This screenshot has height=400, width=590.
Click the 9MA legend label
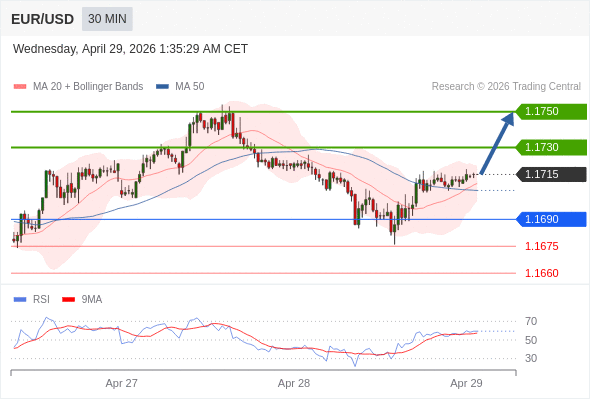click(x=92, y=300)
